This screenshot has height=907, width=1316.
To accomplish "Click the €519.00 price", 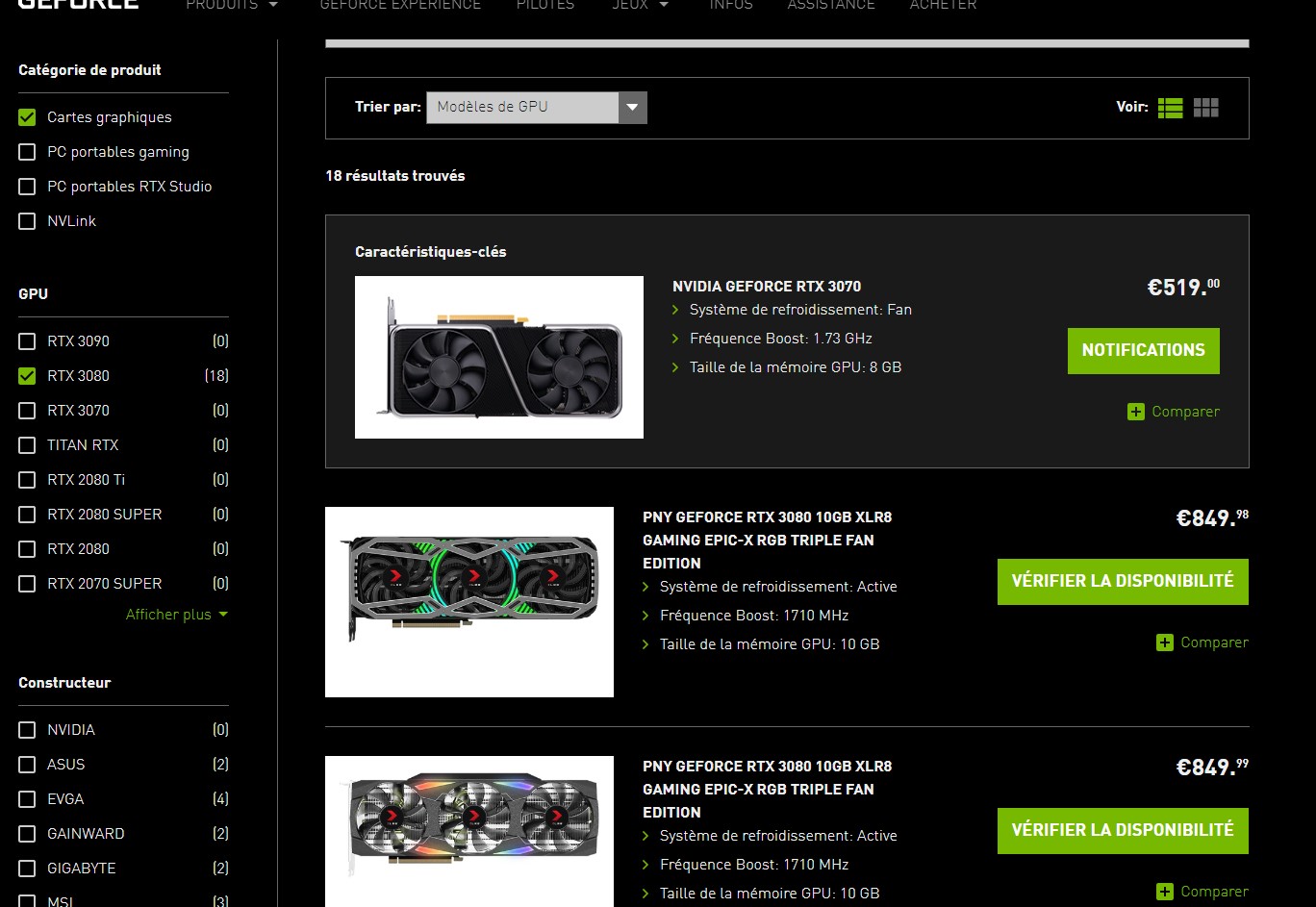I will 1183,287.
